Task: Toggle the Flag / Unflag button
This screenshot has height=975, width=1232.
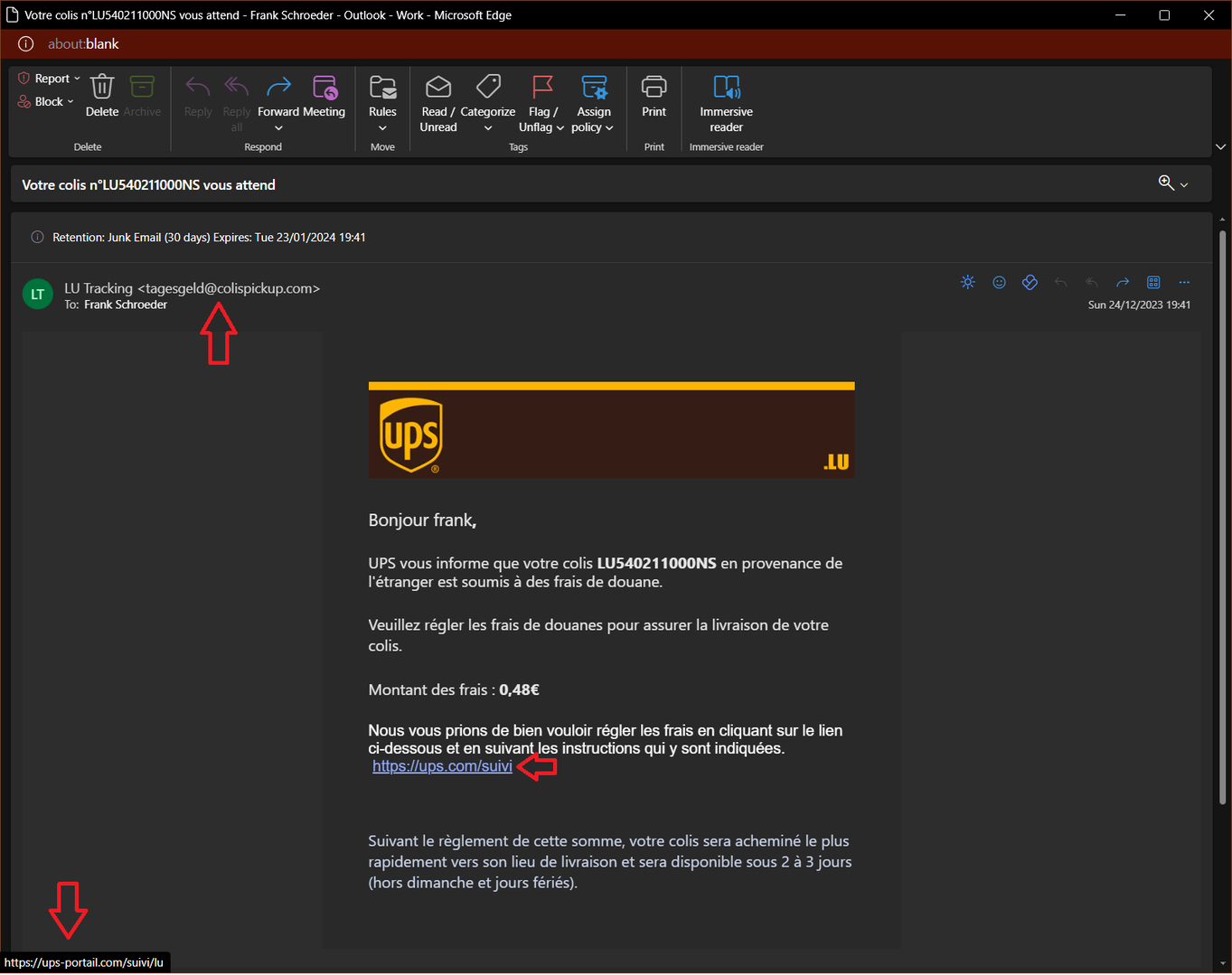Action: (542, 88)
